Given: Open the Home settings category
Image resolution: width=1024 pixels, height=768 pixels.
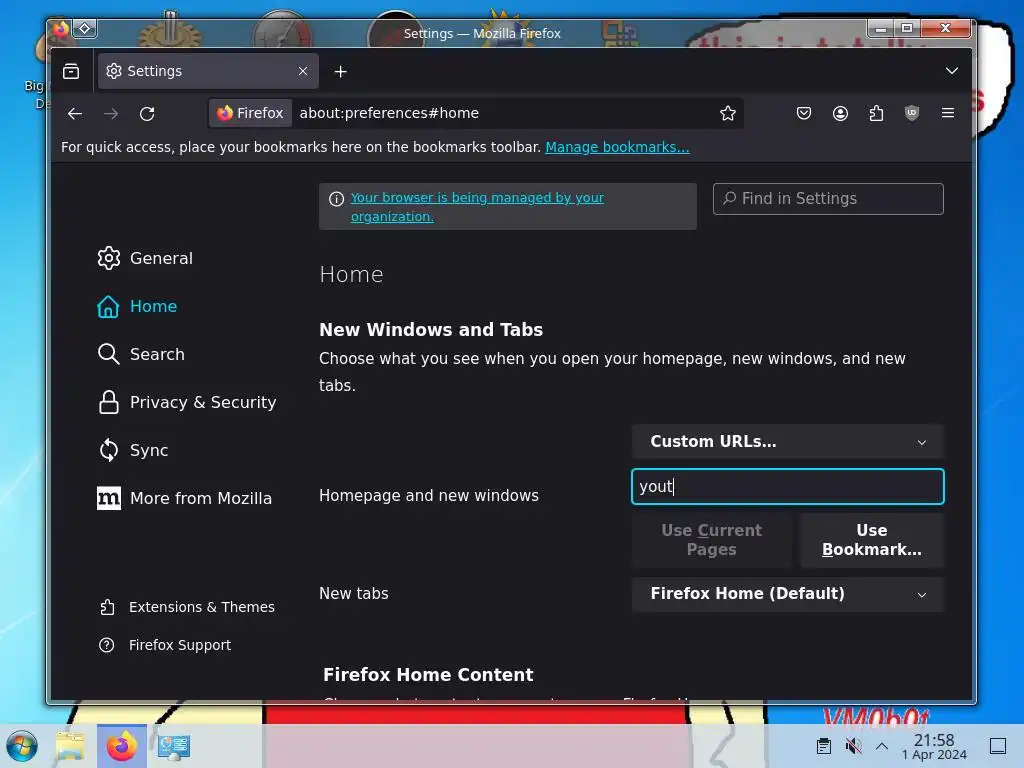Looking at the screenshot, I should (137, 306).
